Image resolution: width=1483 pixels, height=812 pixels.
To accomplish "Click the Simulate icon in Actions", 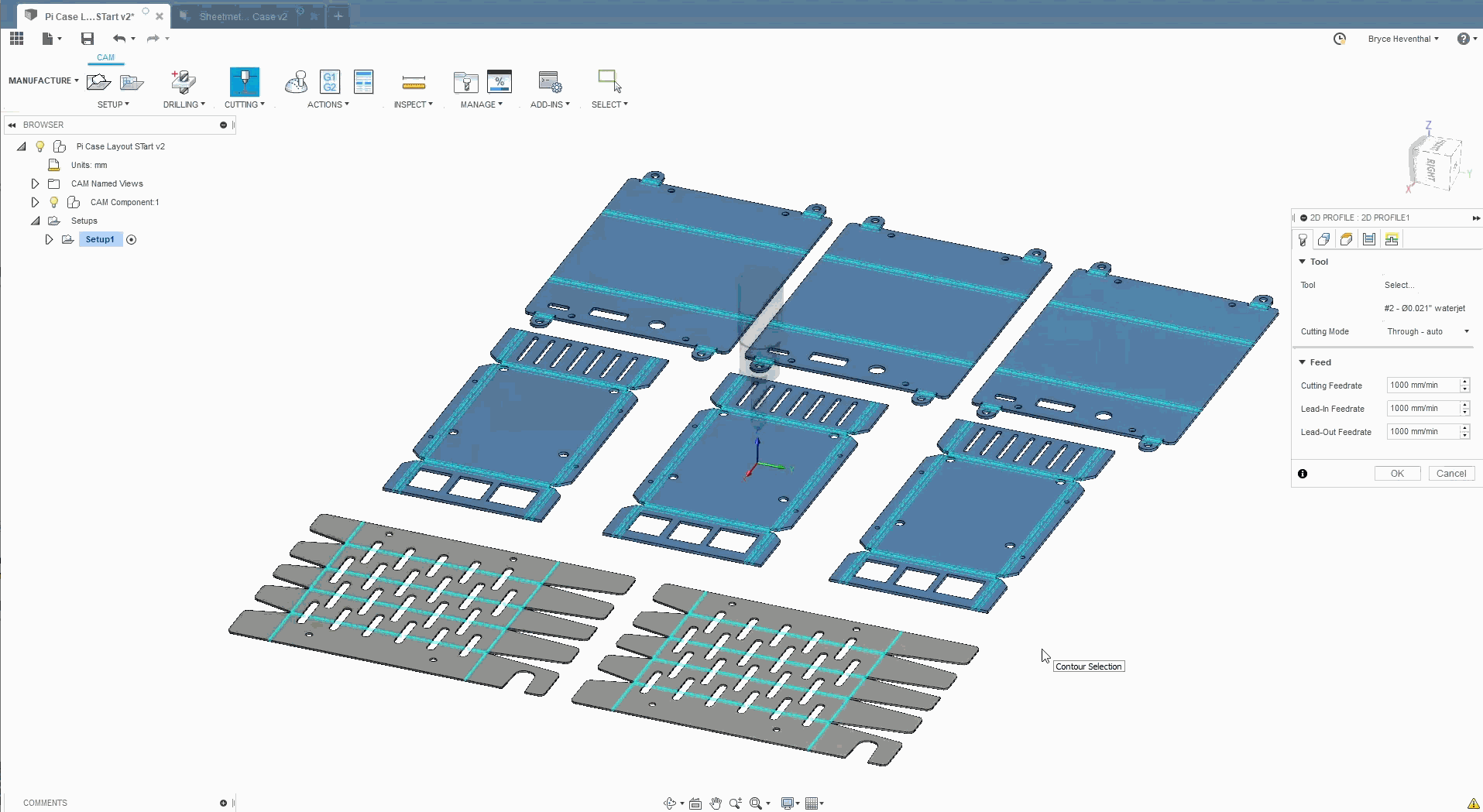I will click(x=296, y=82).
